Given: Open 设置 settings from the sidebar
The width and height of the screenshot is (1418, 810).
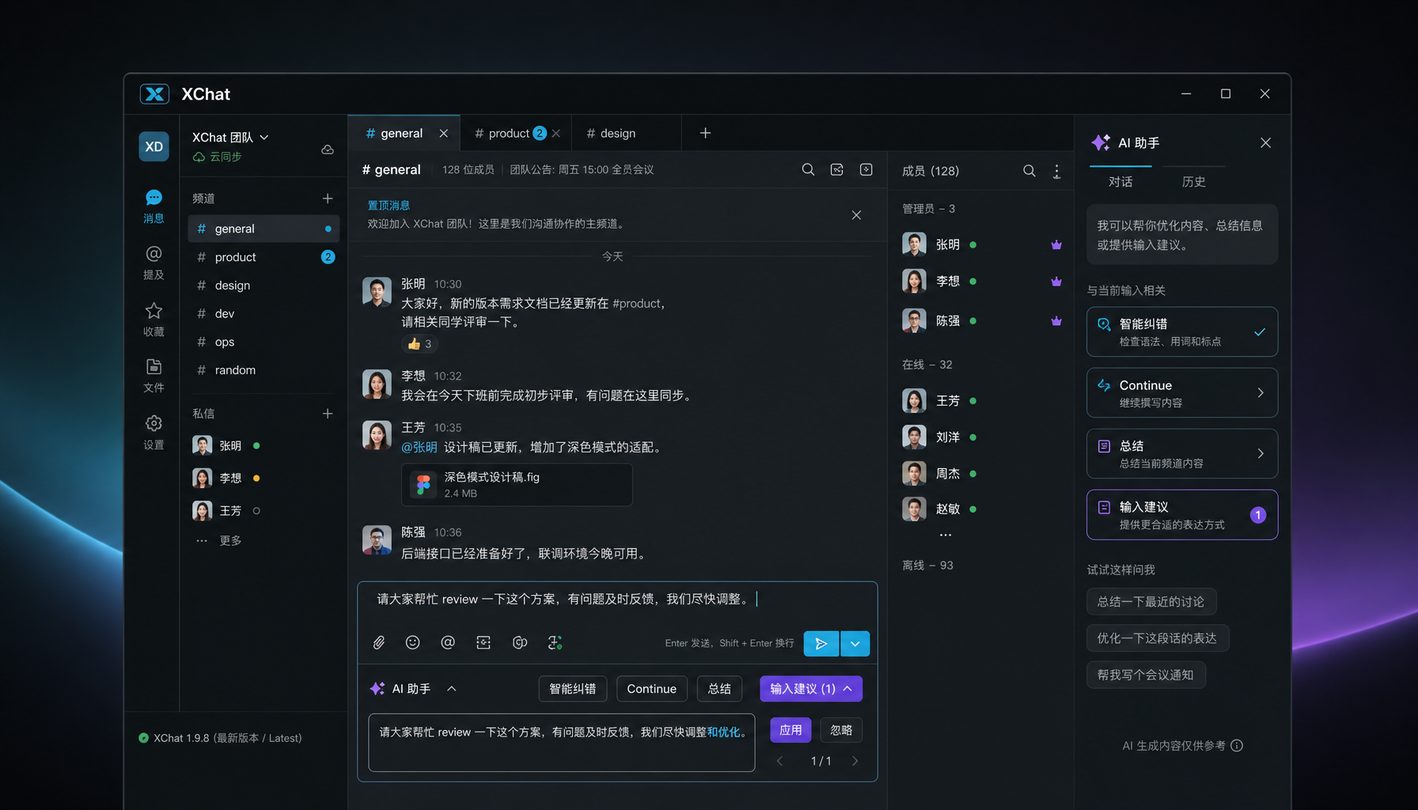Looking at the screenshot, I should pyautogui.click(x=154, y=432).
